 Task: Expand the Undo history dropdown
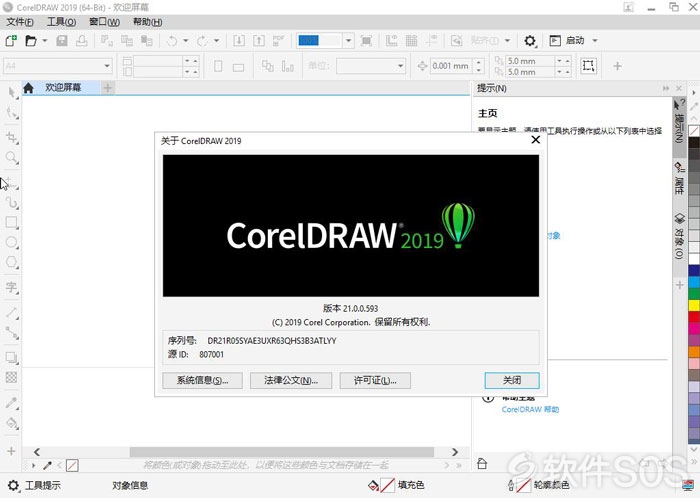186,41
